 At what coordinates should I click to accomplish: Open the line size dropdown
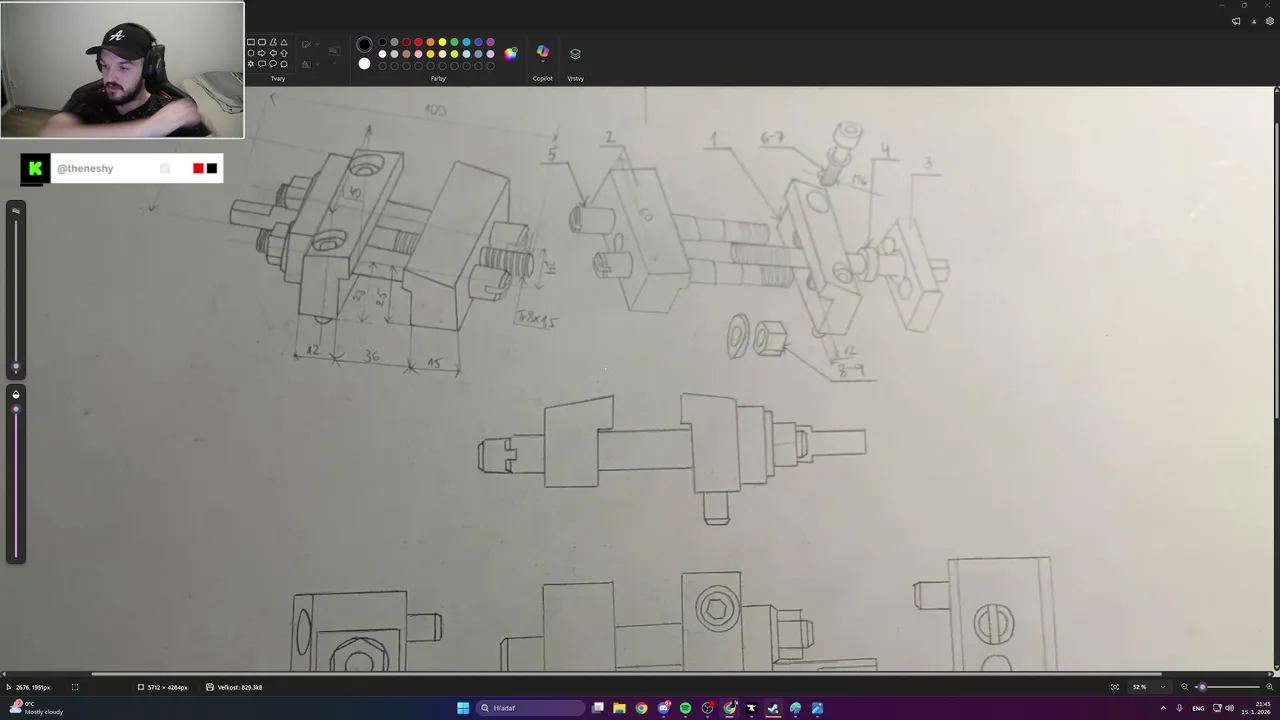click(x=334, y=54)
